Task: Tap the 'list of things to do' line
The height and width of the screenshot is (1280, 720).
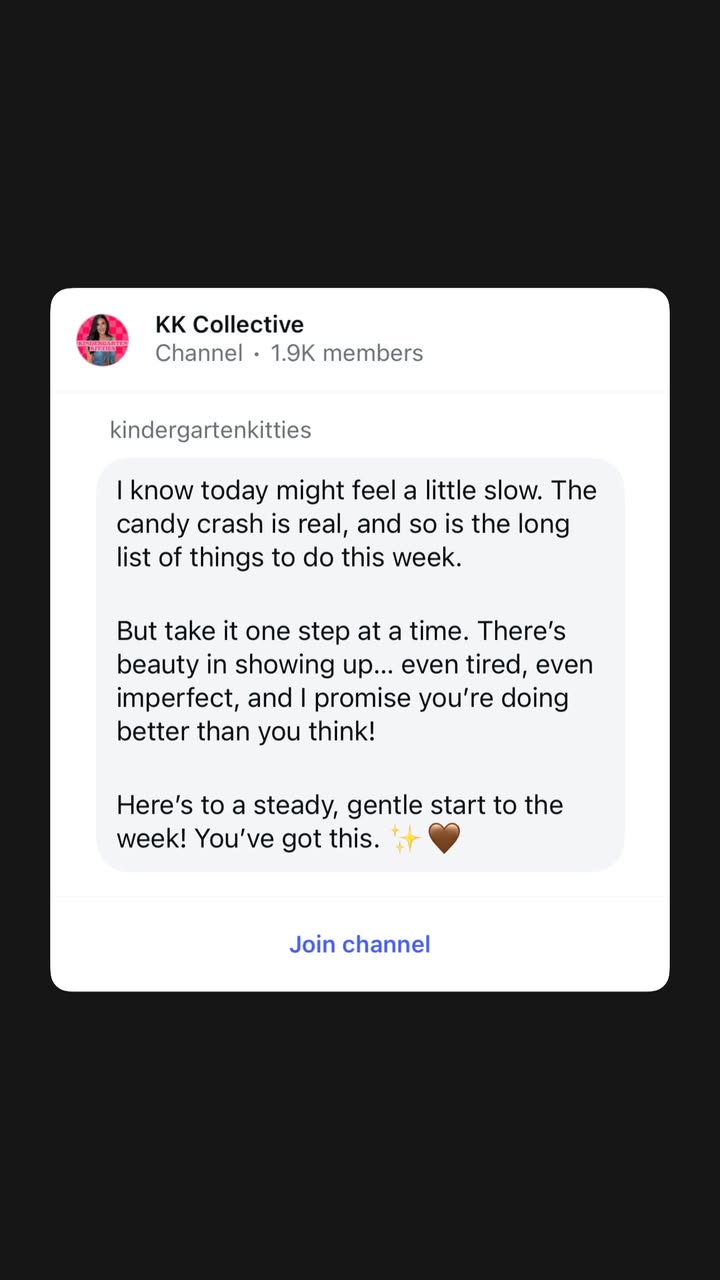Action: pyautogui.click(x=289, y=558)
